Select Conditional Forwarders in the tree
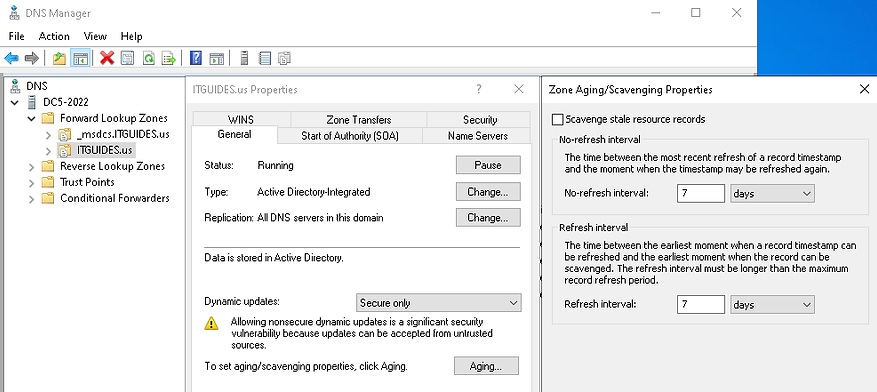 115,198
